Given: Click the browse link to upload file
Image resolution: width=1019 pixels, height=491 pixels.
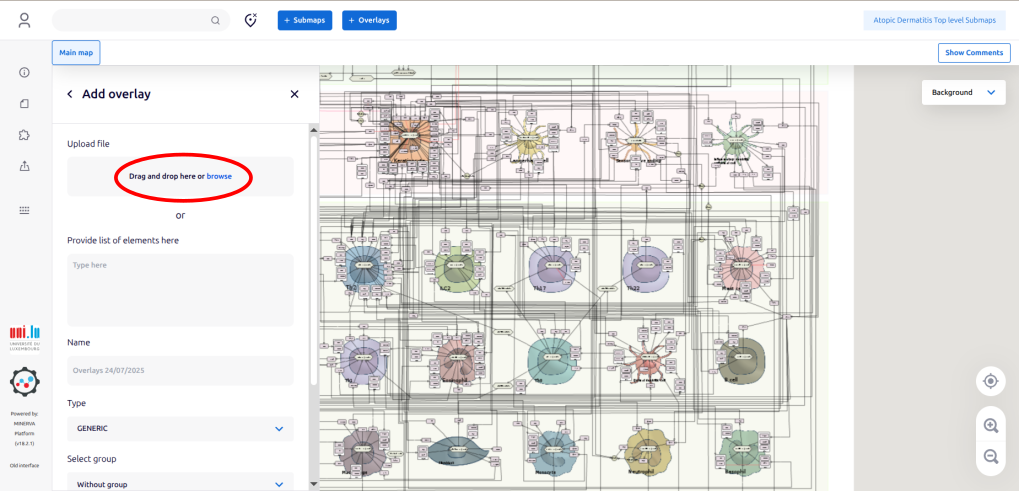Looking at the screenshot, I should click(219, 176).
